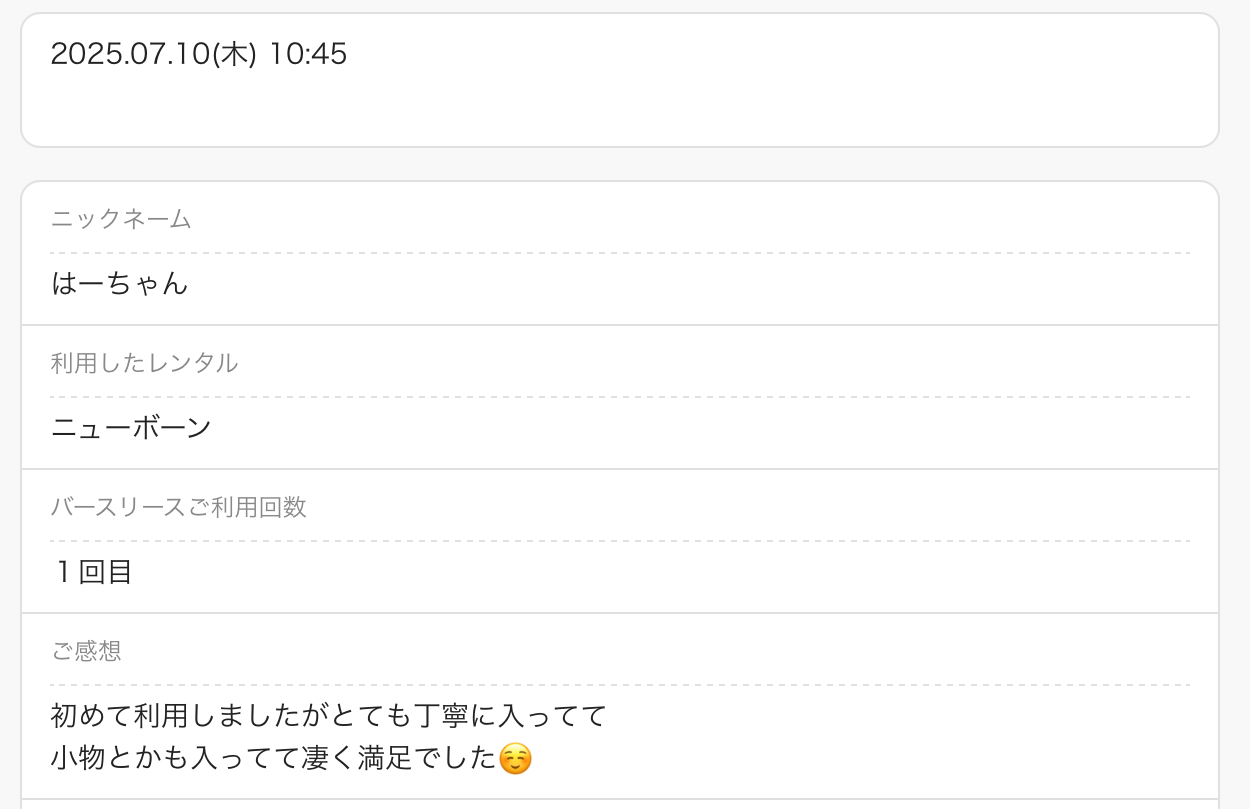The width and height of the screenshot is (1250, 809).
Task: Click the word レンタル in the label
Action: pos(192,363)
